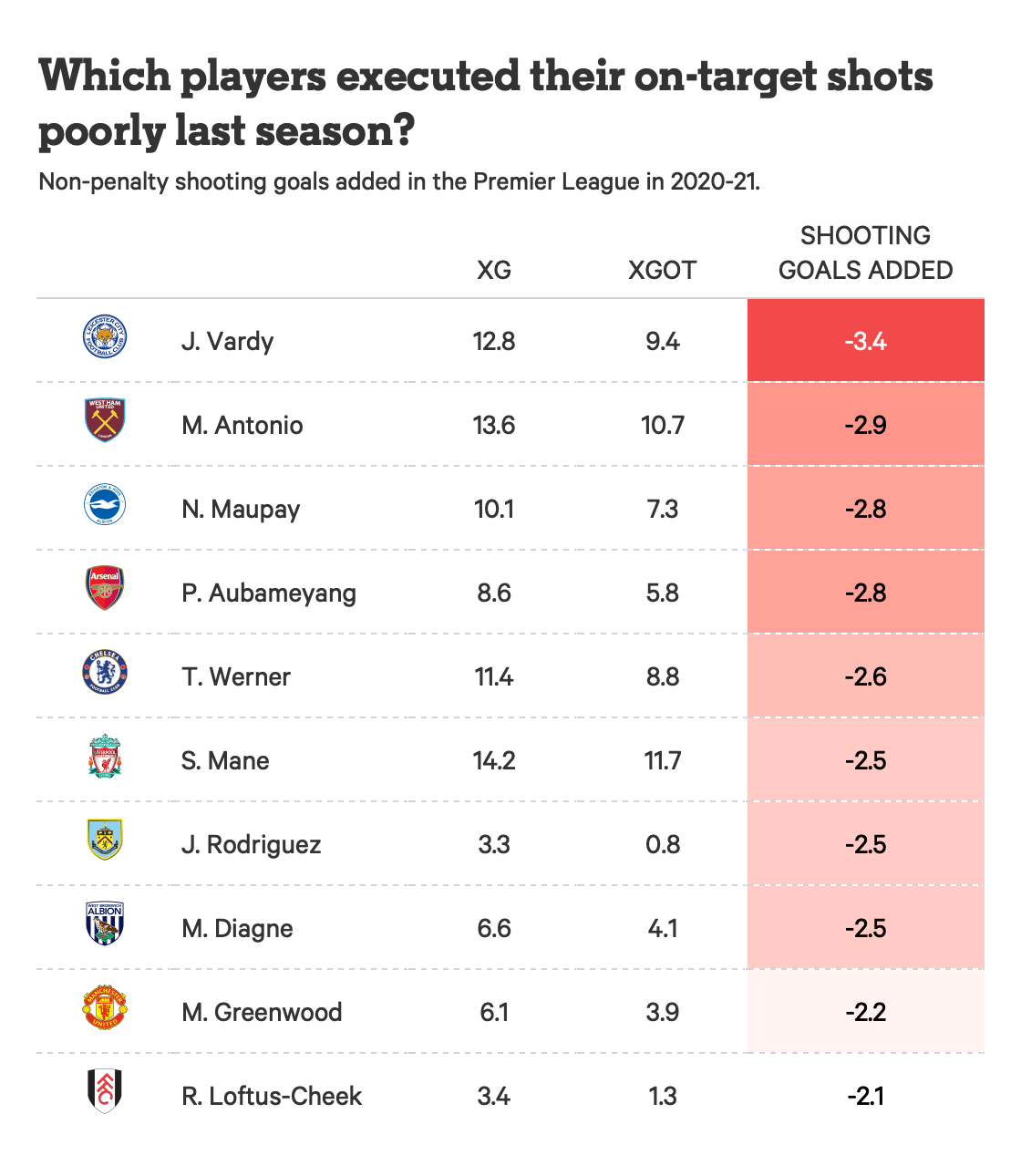Select the Chelsea club badge
This screenshot has width=1021, height=1176.
point(105,673)
